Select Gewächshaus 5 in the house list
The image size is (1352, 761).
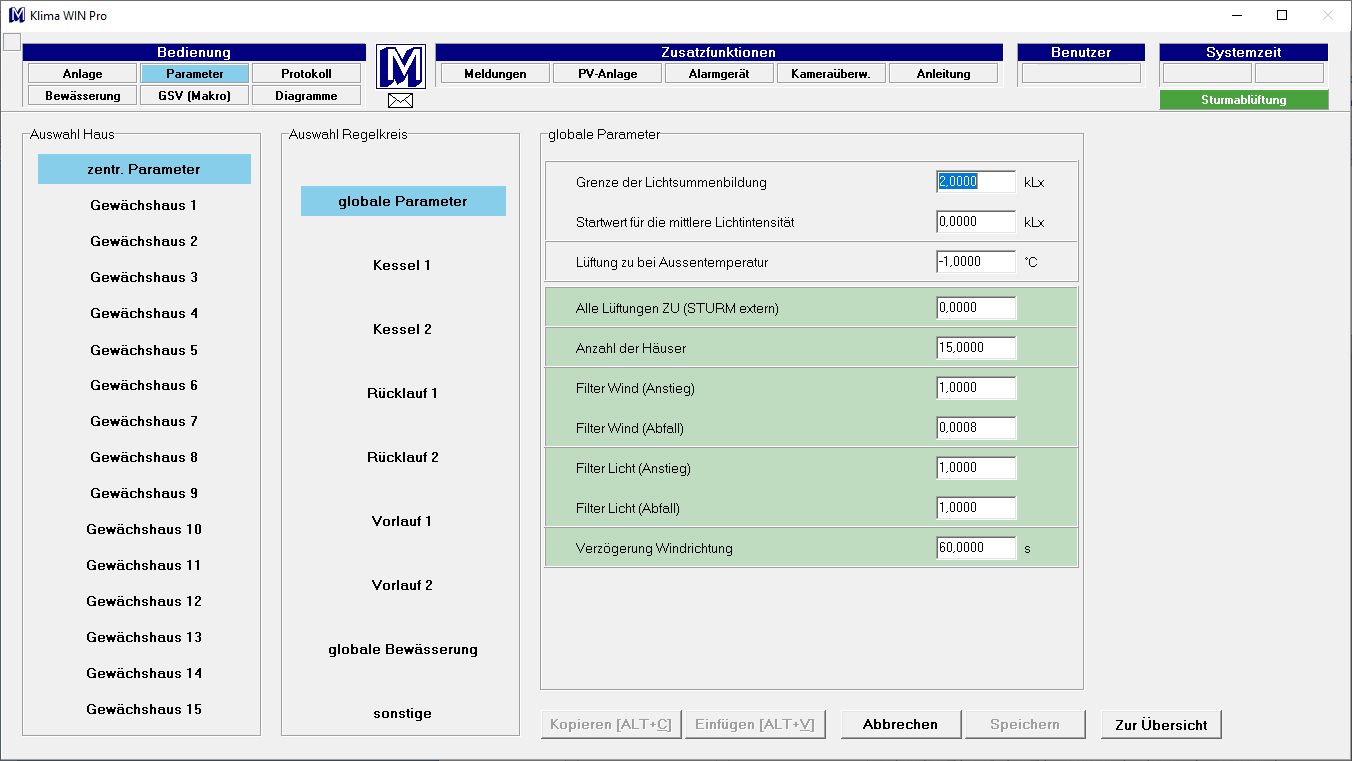144,349
